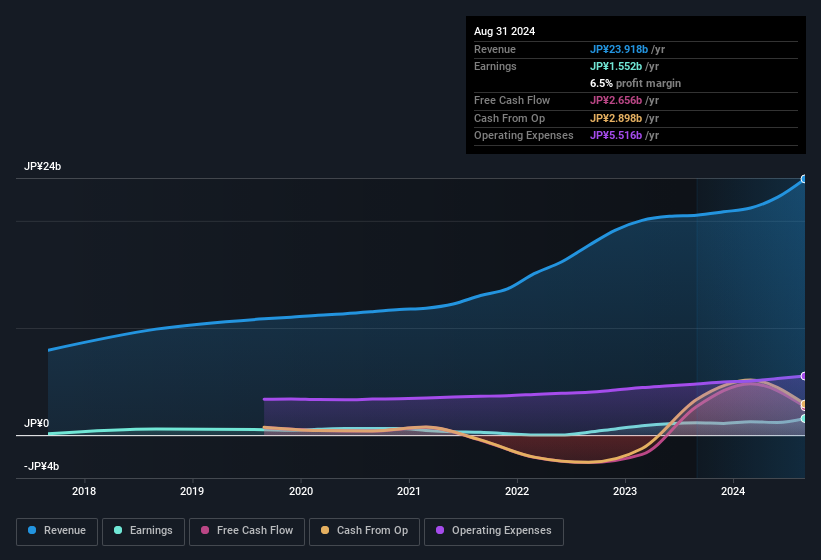This screenshot has height=560, width=821.
Task: Toggle the Revenue legend button
Action: (57, 531)
